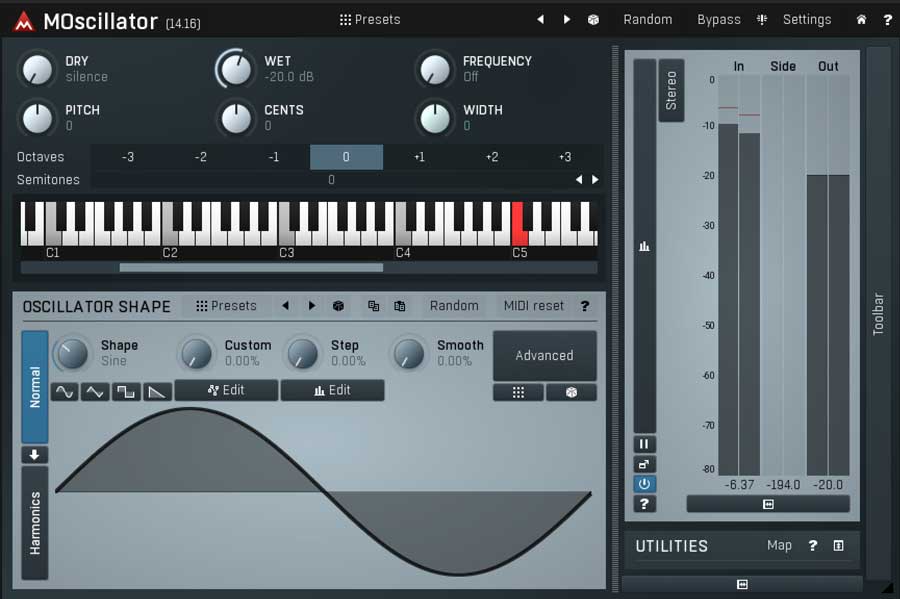Paste oscillator shape settings icon
Image resolution: width=900 pixels, height=599 pixels.
click(x=400, y=306)
